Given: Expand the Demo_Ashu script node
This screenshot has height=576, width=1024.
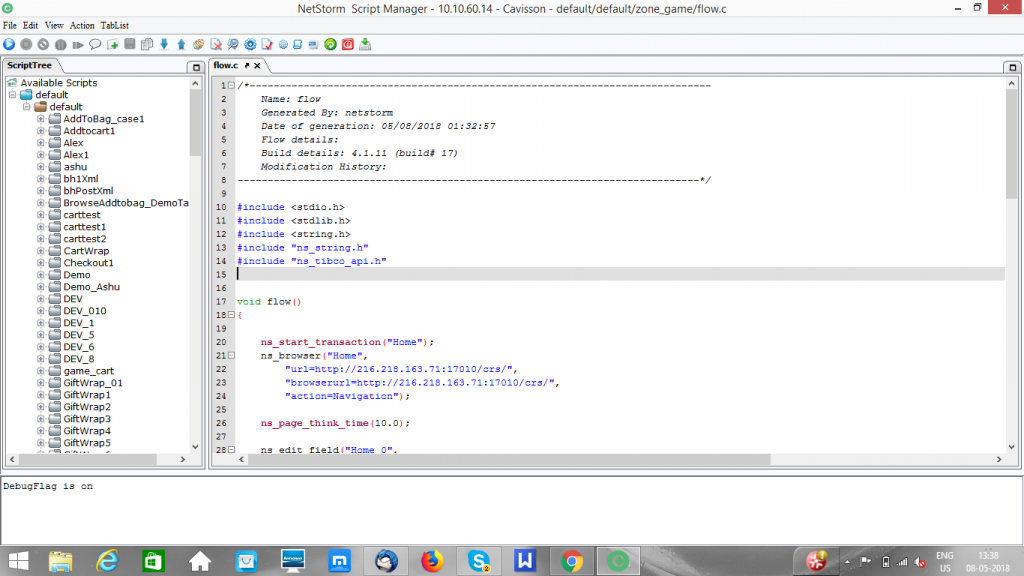Looking at the screenshot, I should (x=40, y=287).
